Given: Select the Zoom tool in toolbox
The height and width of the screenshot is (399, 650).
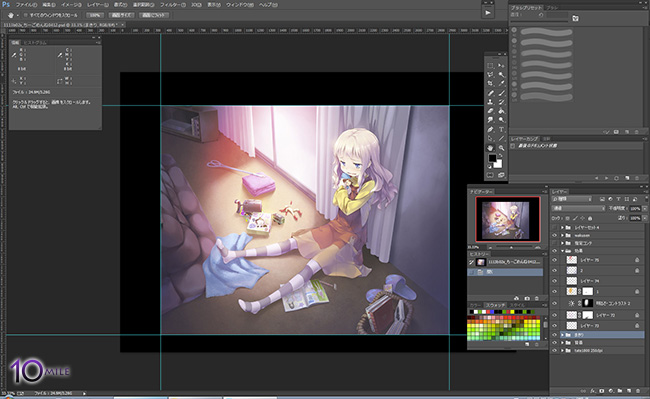Looking at the screenshot, I should point(501,148).
